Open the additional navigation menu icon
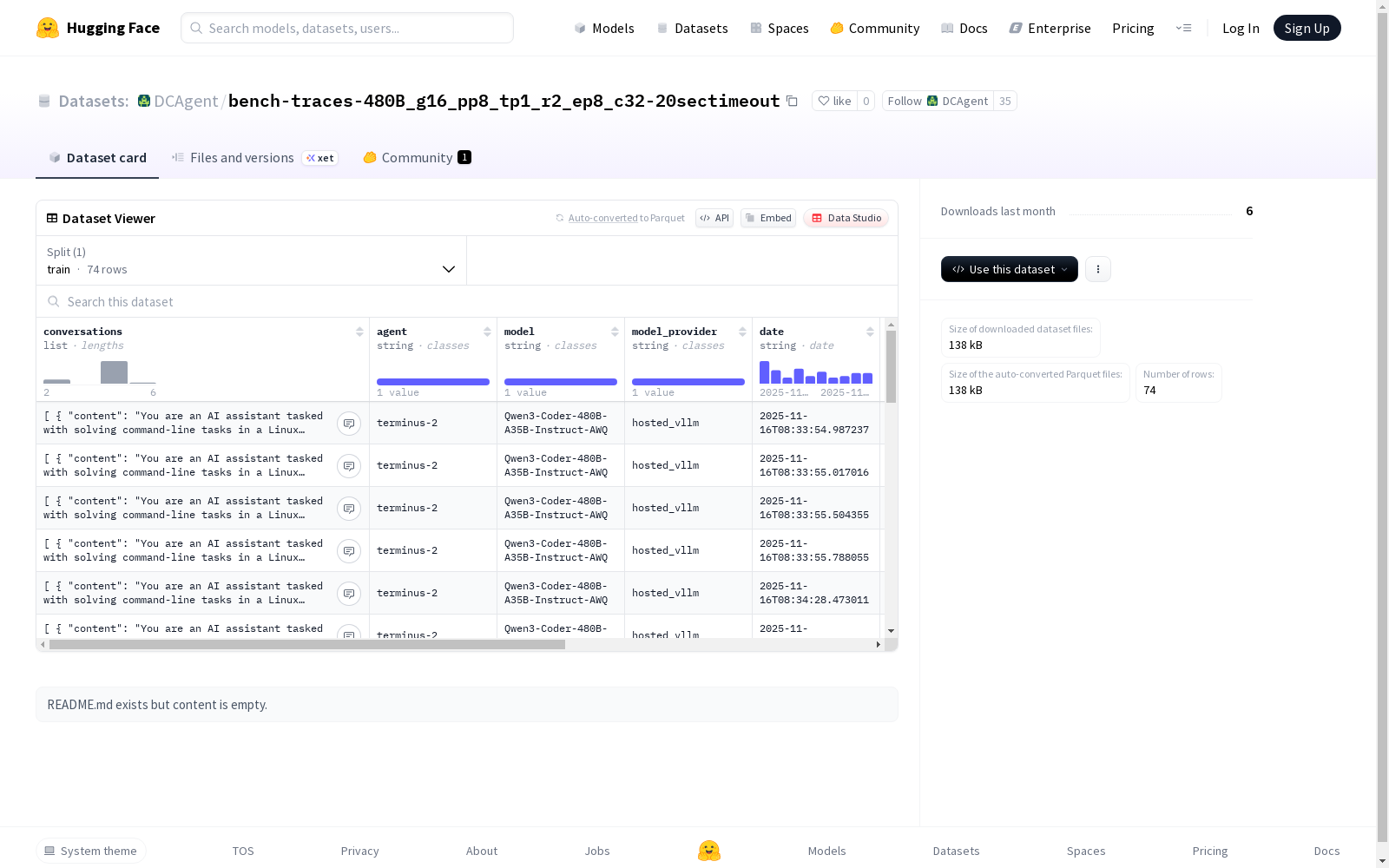The height and width of the screenshot is (868, 1389). pyautogui.click(x=1183, y=28)
